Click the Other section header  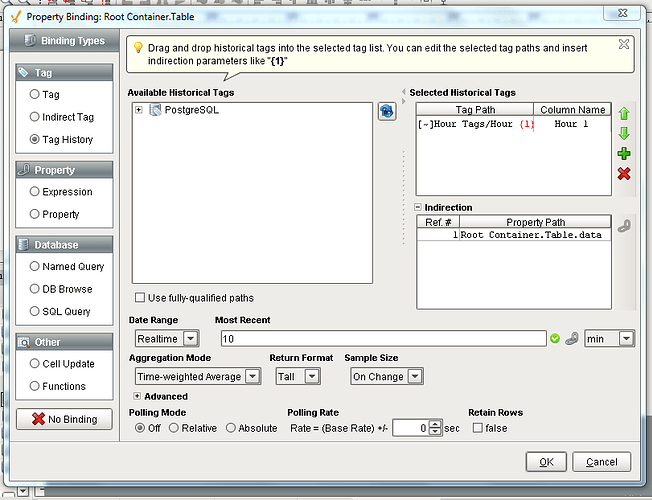click(64, 342)
